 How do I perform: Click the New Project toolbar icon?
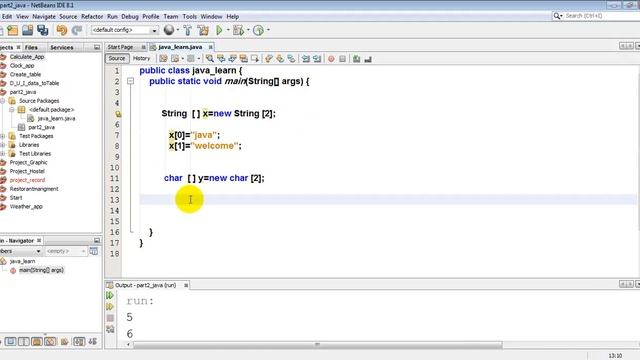pos(13,30)
